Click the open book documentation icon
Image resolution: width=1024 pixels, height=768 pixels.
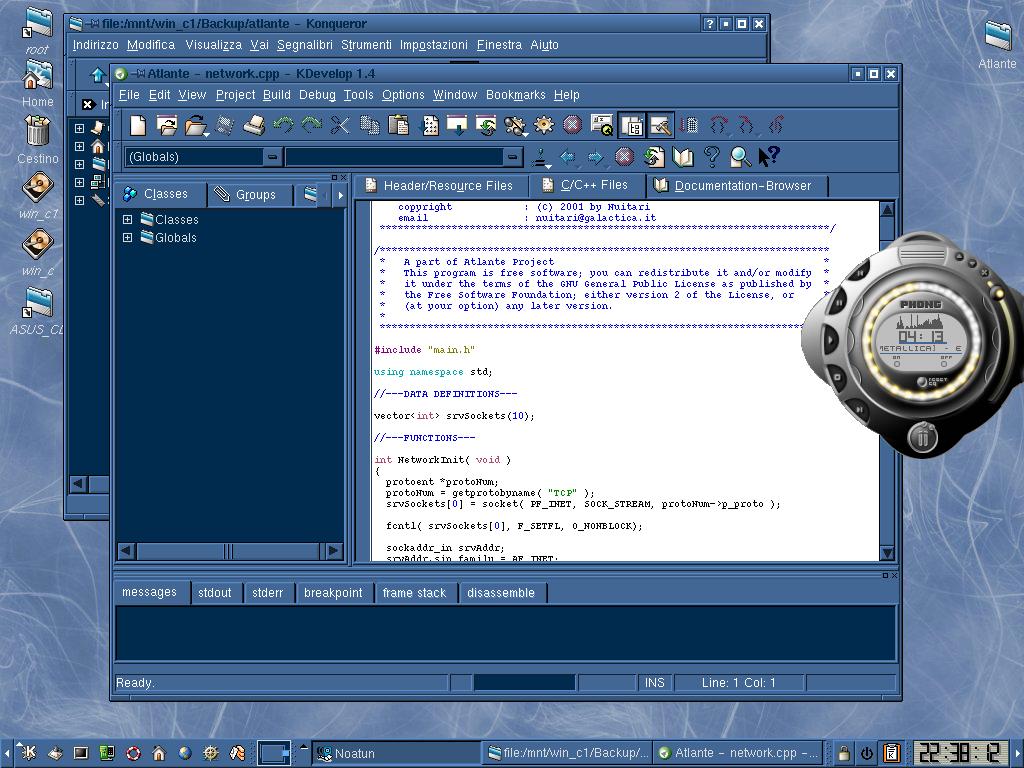click(682, 157)
